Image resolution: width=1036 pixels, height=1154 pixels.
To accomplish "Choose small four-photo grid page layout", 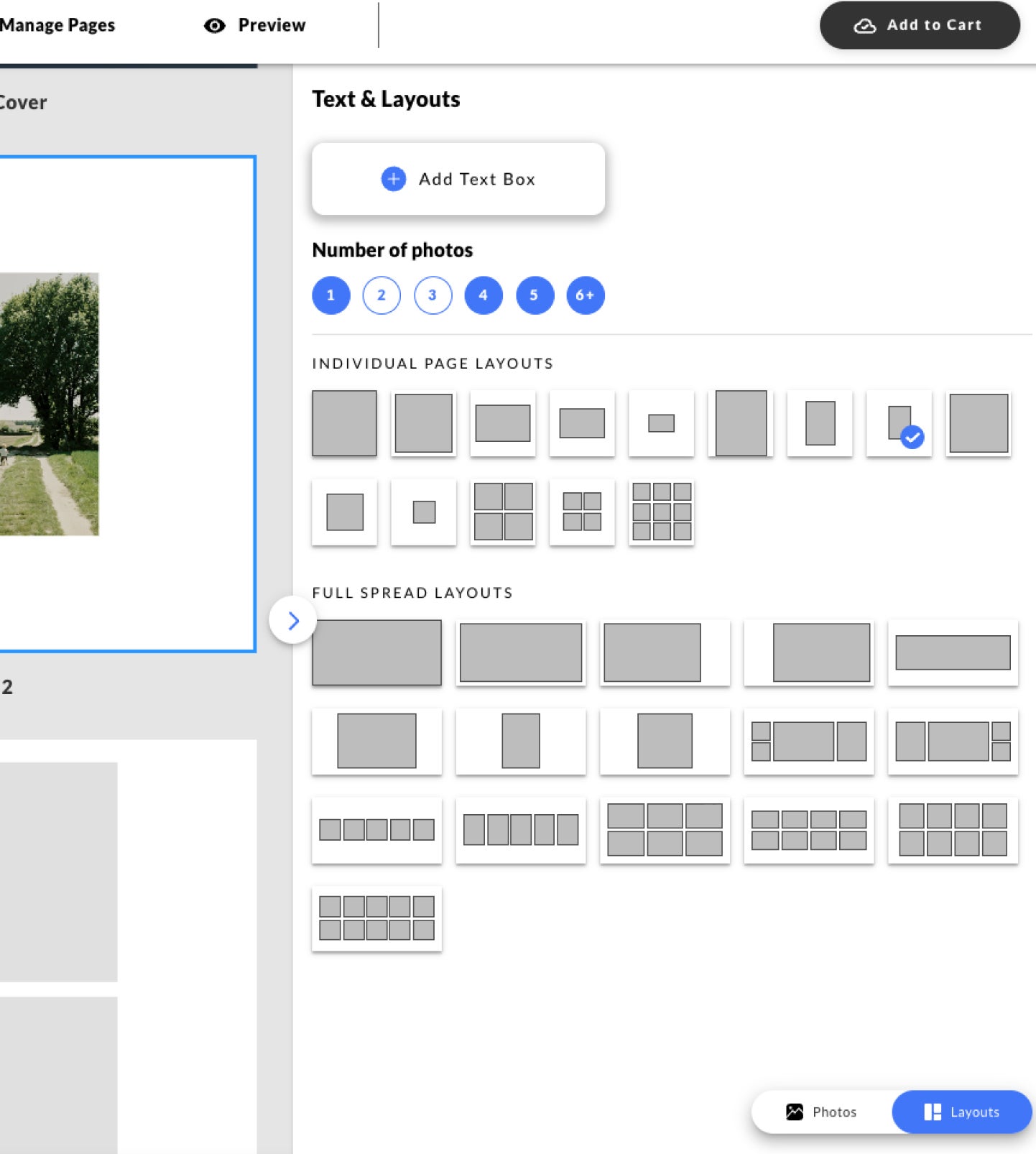I will pyautogui.click(x=582, y=512).
